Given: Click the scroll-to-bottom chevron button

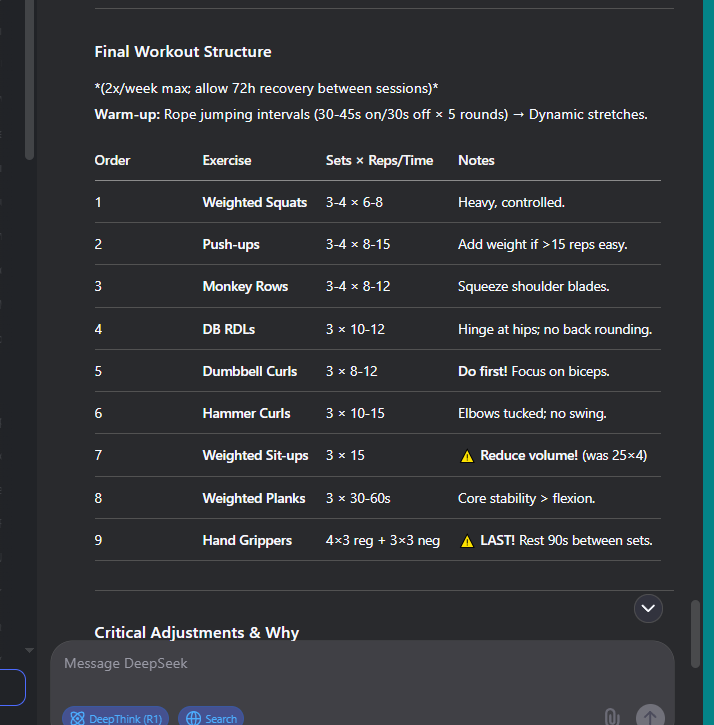Looking at the screenshot, I should 648,608.
